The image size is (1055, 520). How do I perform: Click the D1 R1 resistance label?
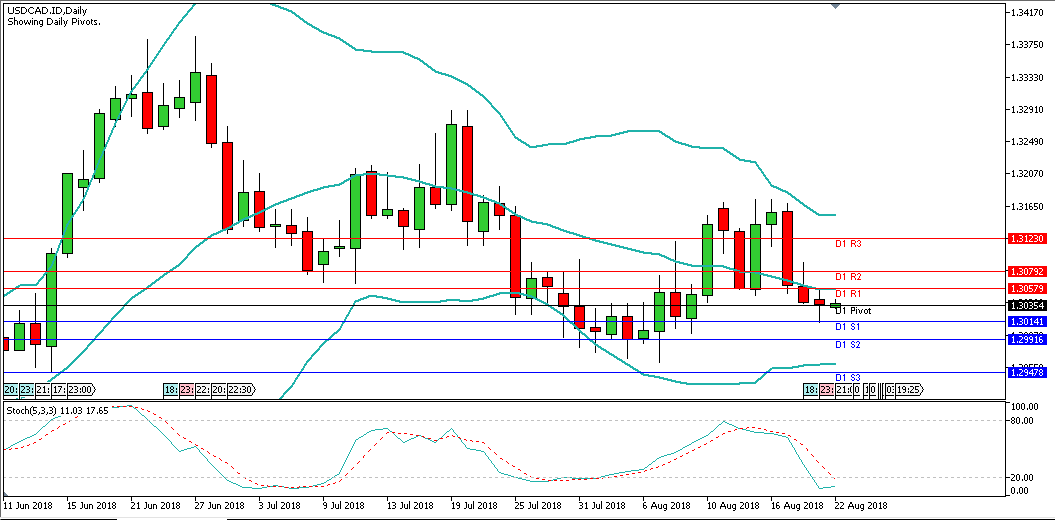pyautogui.click(x=848, y=294)
